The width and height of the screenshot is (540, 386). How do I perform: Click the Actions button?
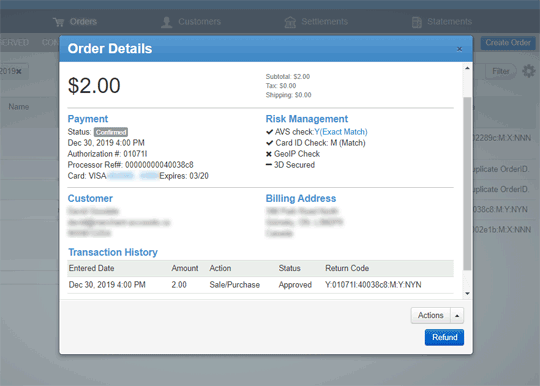coord(430,315)
